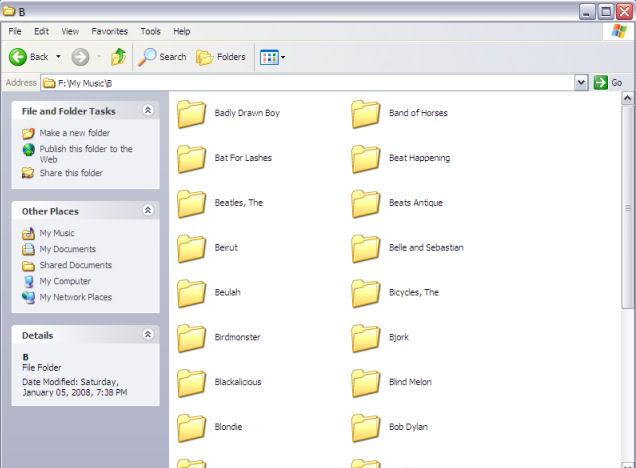Select the Birdmonster folder icon
The image size is (636, 468).
click(191, 338)
